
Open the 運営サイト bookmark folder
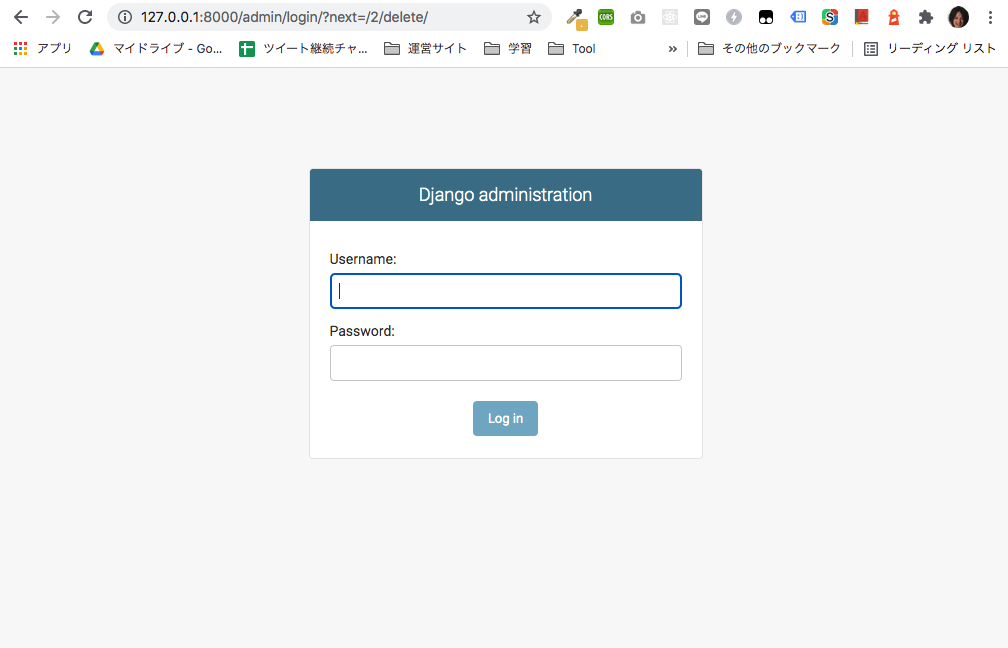pyautogui.click(x=426, y=48)
